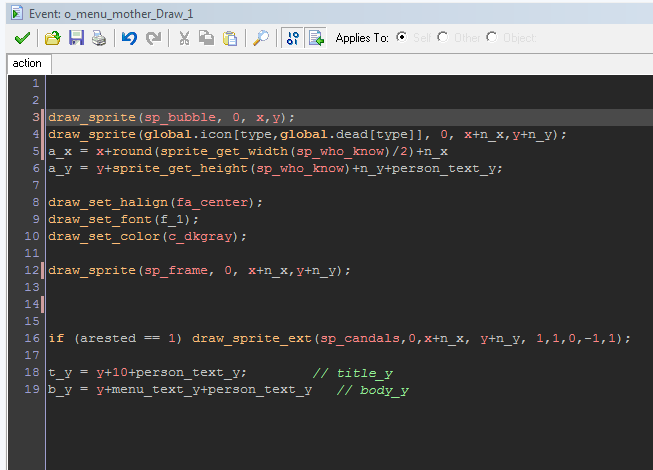
Task: Click the draw_set_halign(fa_center) line
Action: pyautogui.click(x=155, y=202)
